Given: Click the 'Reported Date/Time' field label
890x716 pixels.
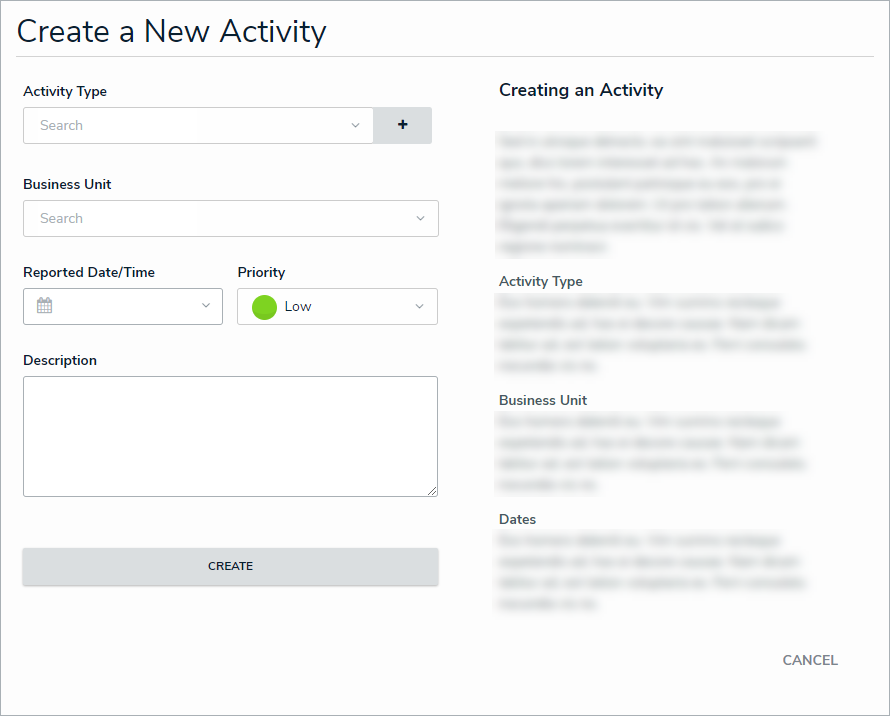Looking at the screenshot, I should pos(89,272).
